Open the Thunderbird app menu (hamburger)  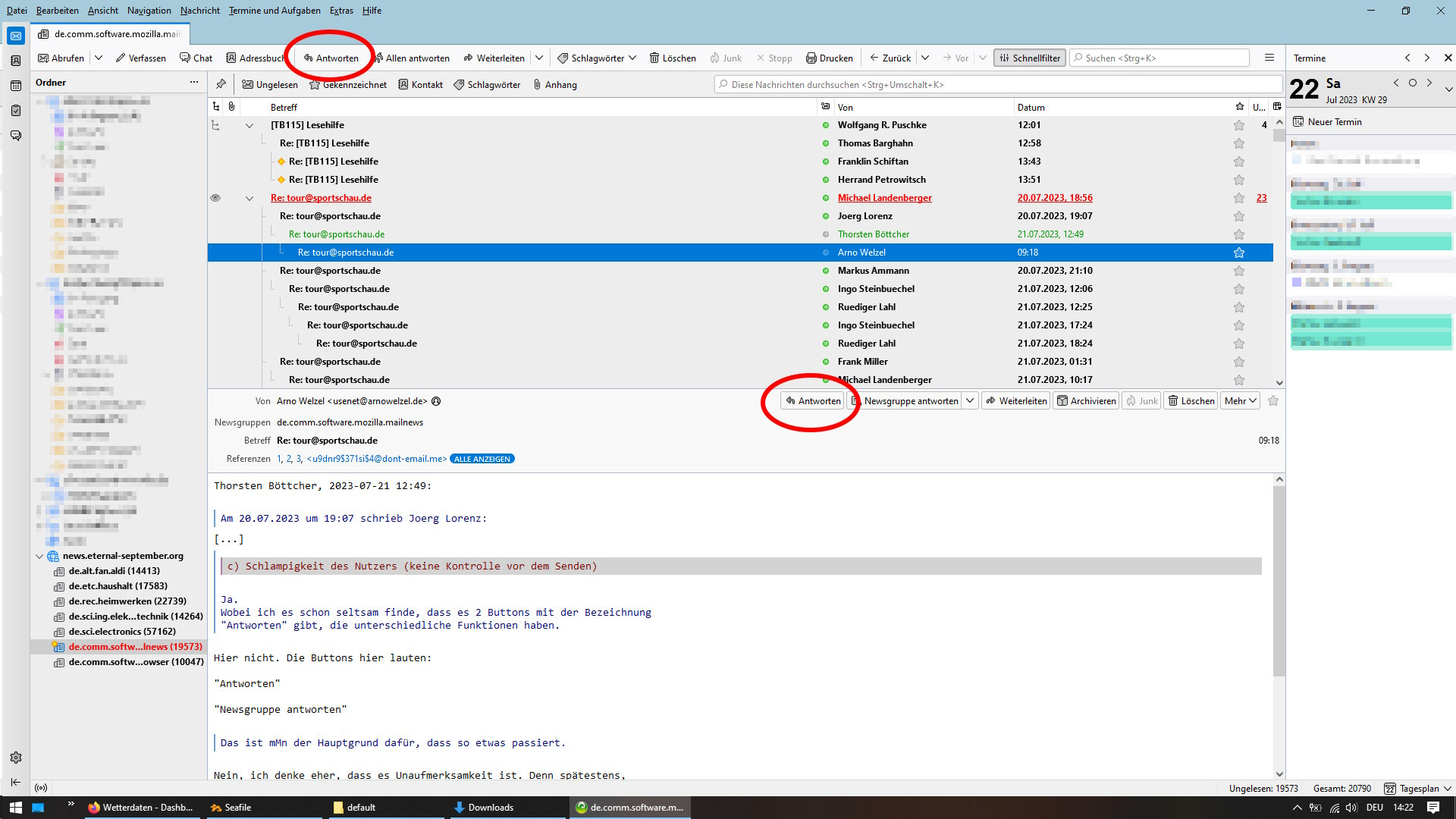[1269, 58]
